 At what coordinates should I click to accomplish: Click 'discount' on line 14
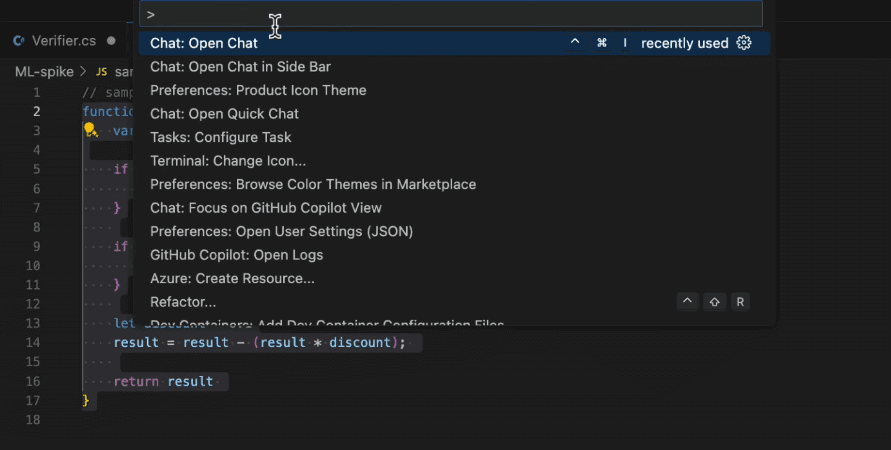pyautogui.click(x=360, y=342)
